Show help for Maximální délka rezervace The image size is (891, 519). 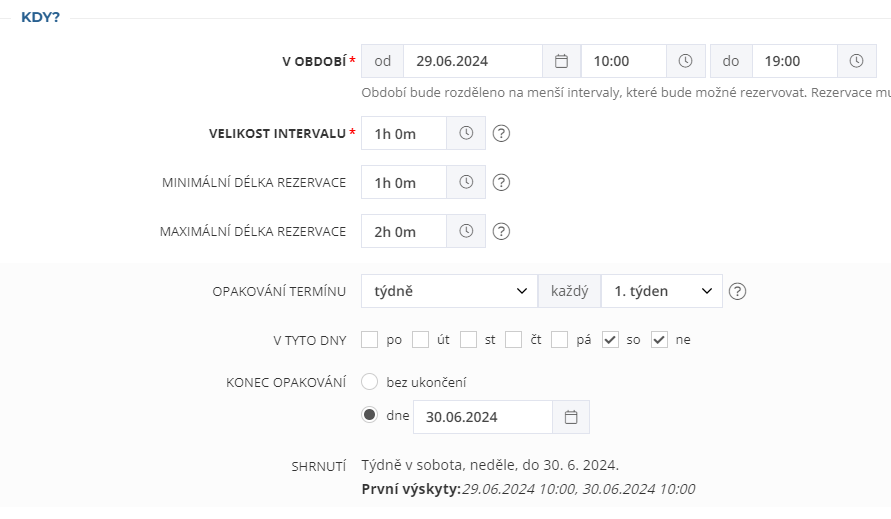click(x=502, y=231)
